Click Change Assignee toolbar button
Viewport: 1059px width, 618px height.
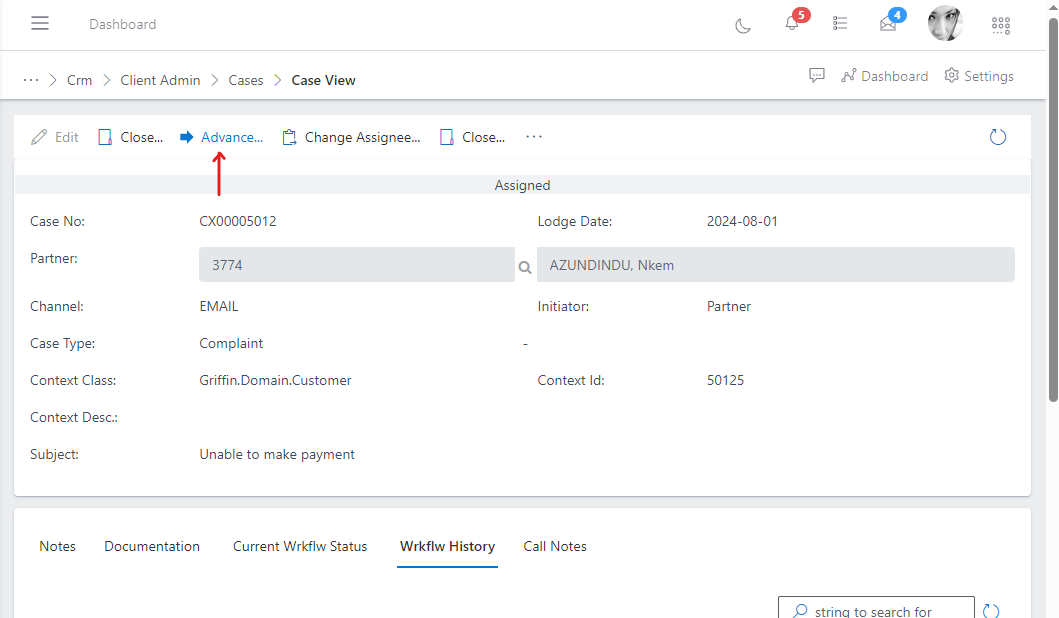(351, 137)
